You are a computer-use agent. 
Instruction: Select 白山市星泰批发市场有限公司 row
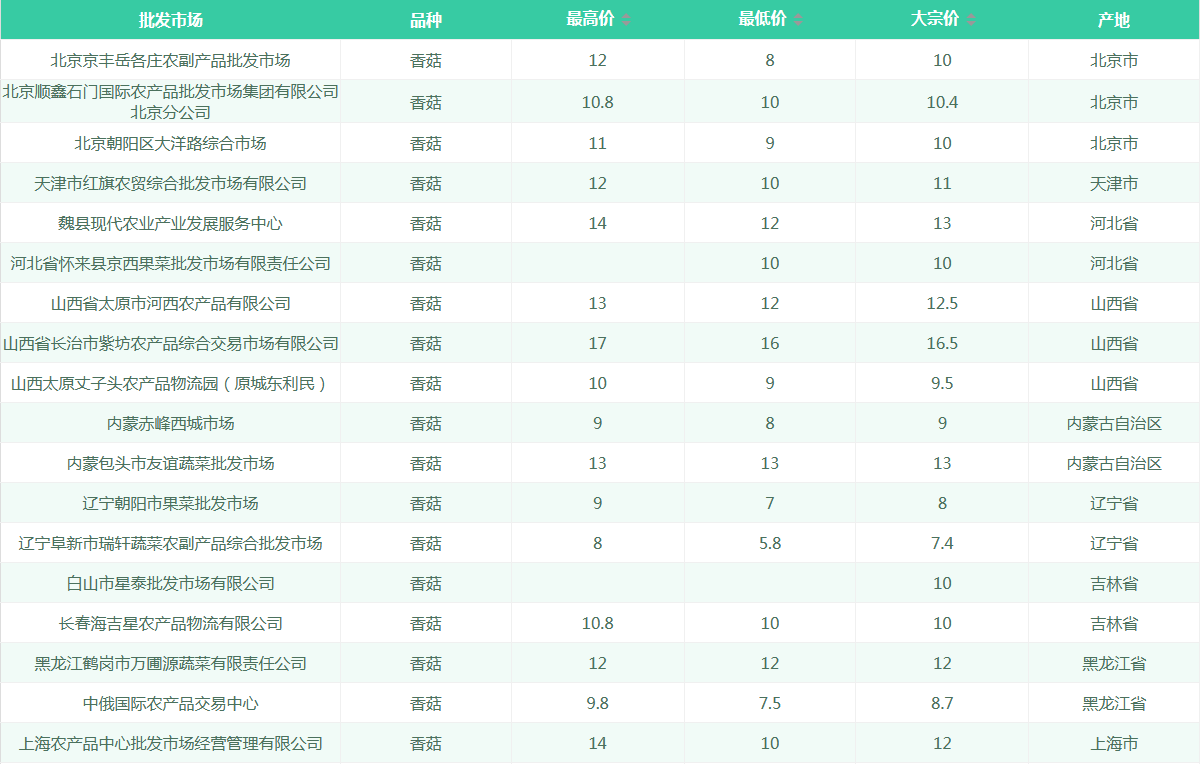(170, 584)
